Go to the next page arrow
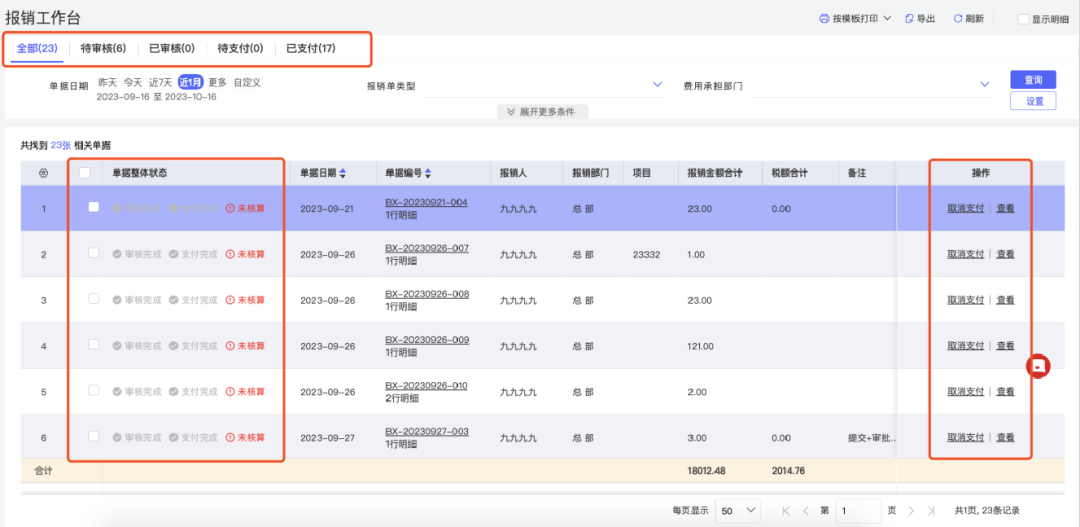This screenshot has height=527, width=1080. (x=911, y=511)
